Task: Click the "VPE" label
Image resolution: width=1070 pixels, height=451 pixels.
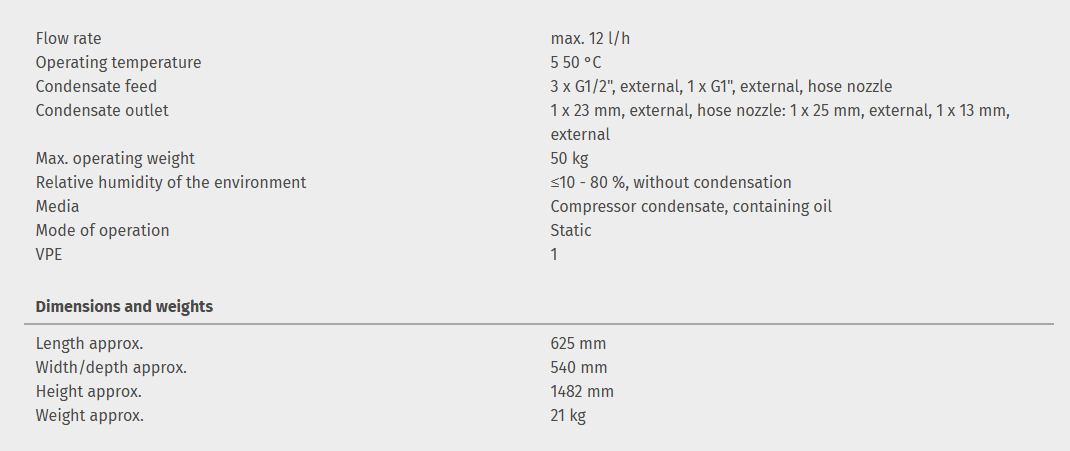Action: (51, 255)
